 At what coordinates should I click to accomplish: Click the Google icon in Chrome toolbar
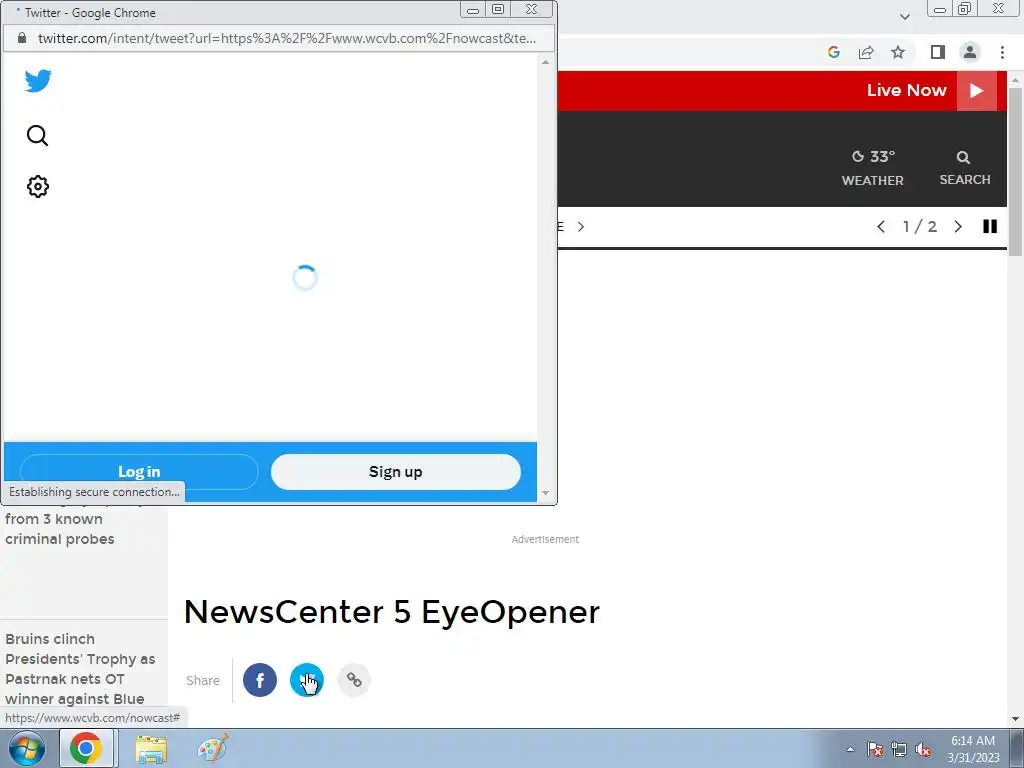833,52
